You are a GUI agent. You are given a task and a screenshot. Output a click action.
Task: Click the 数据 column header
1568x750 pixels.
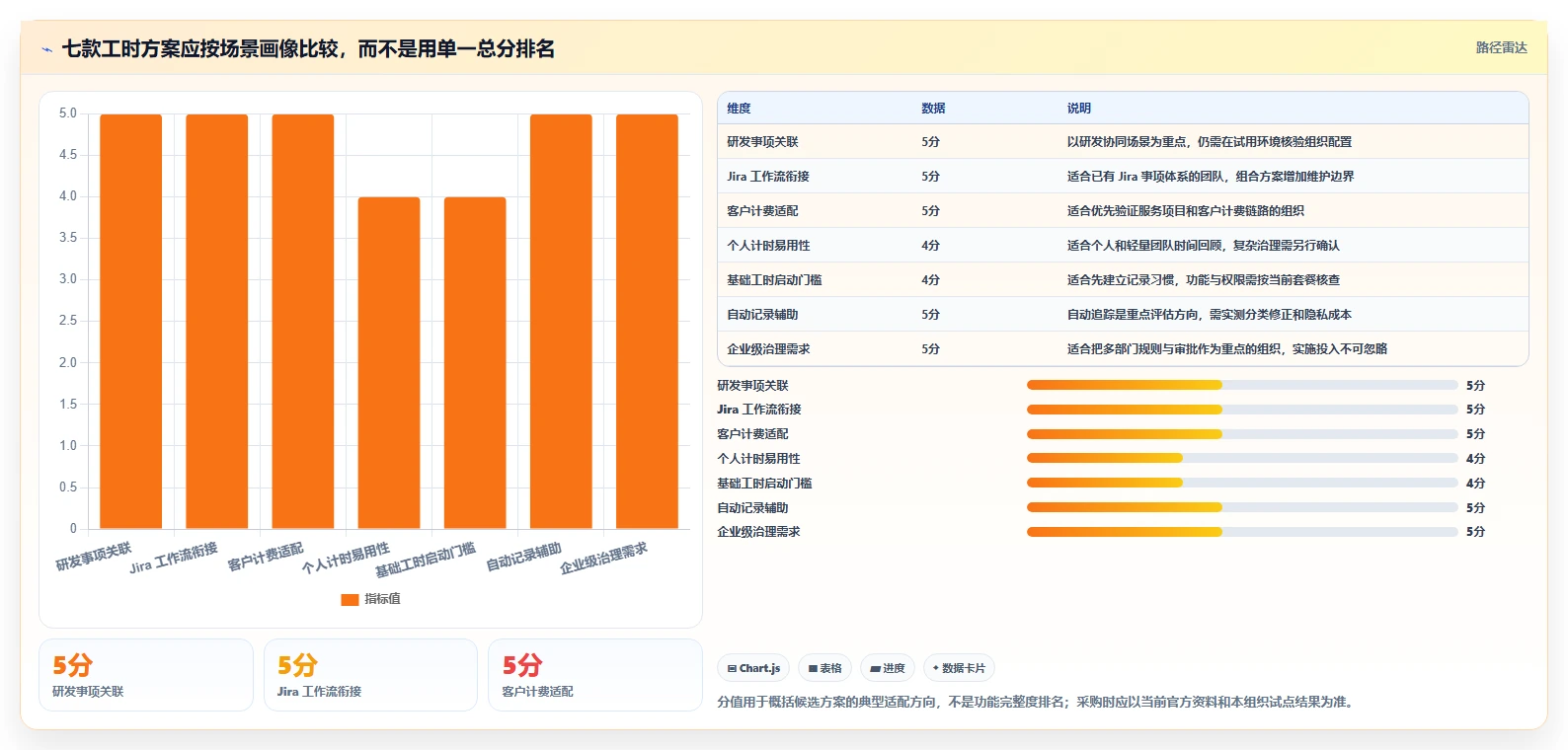pyautogui.click(x=933, y=109)
